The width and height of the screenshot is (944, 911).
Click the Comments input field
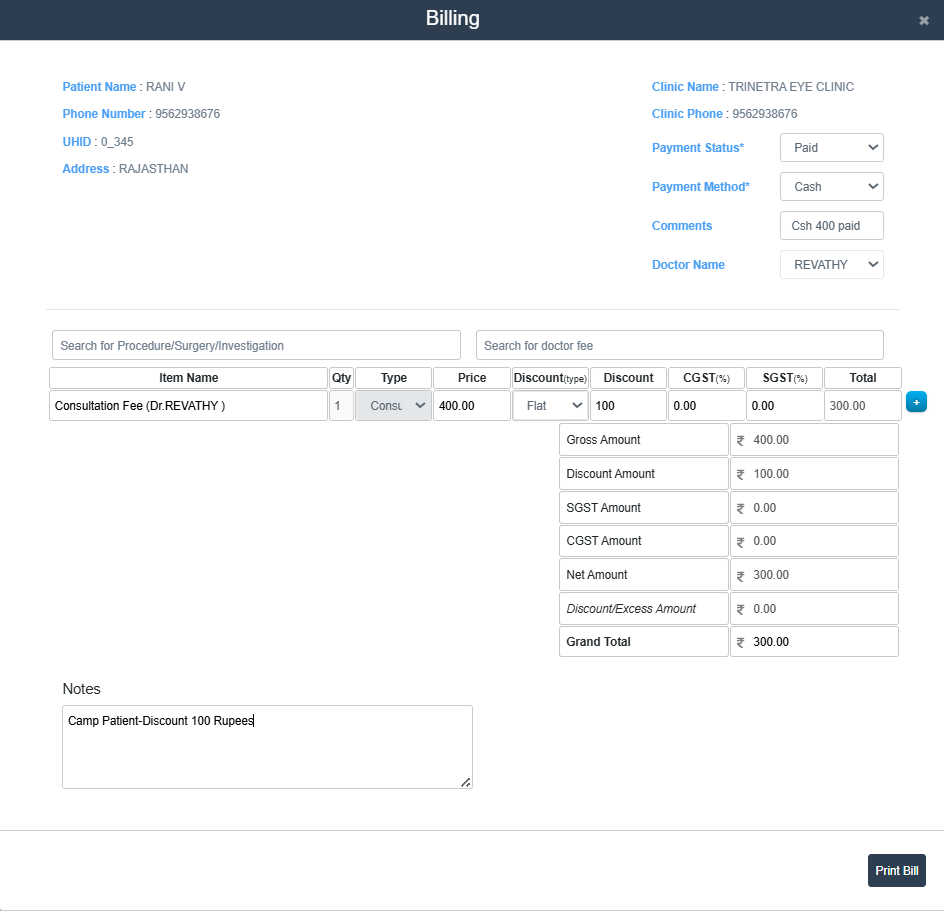[x=831, y=226]
